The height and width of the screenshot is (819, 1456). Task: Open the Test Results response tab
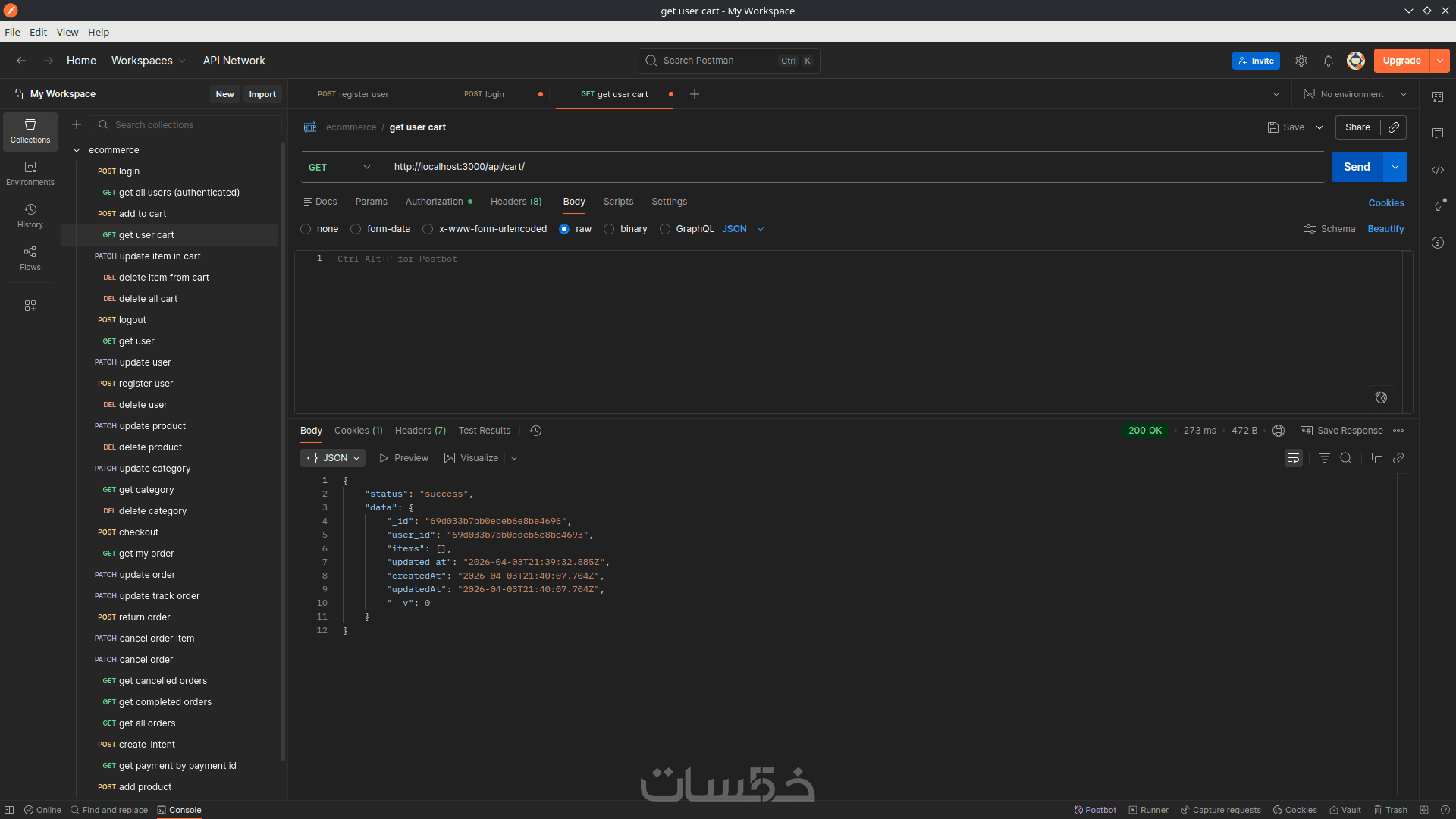[x=484, y=431]
